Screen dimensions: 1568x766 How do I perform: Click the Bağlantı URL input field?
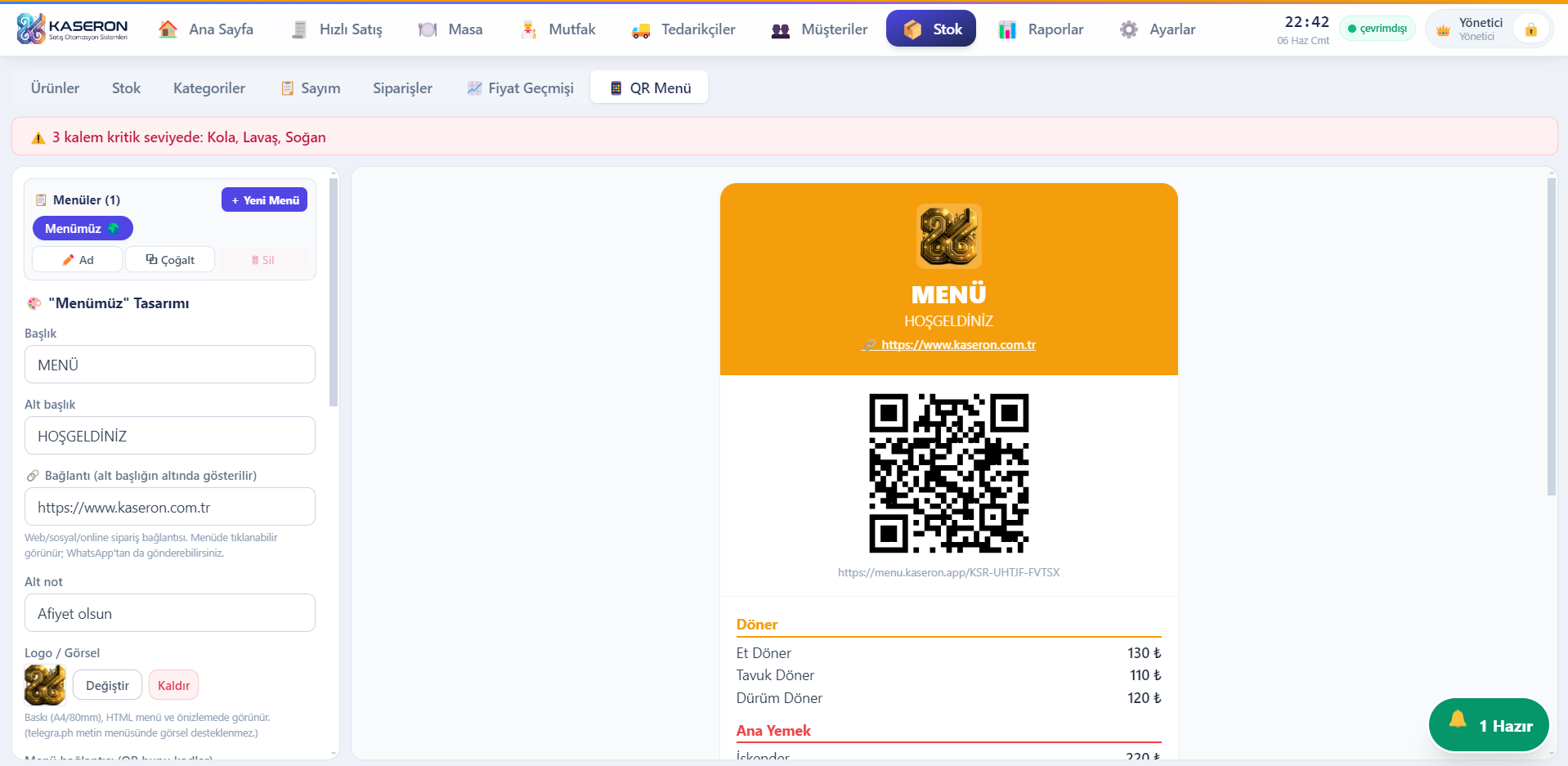(170, 507)
